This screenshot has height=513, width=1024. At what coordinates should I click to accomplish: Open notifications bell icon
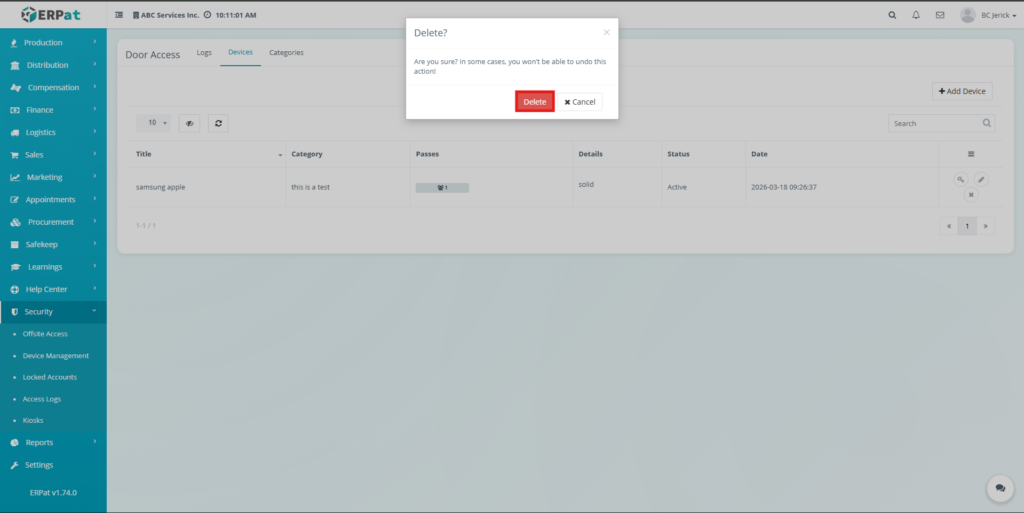point(916,15)
